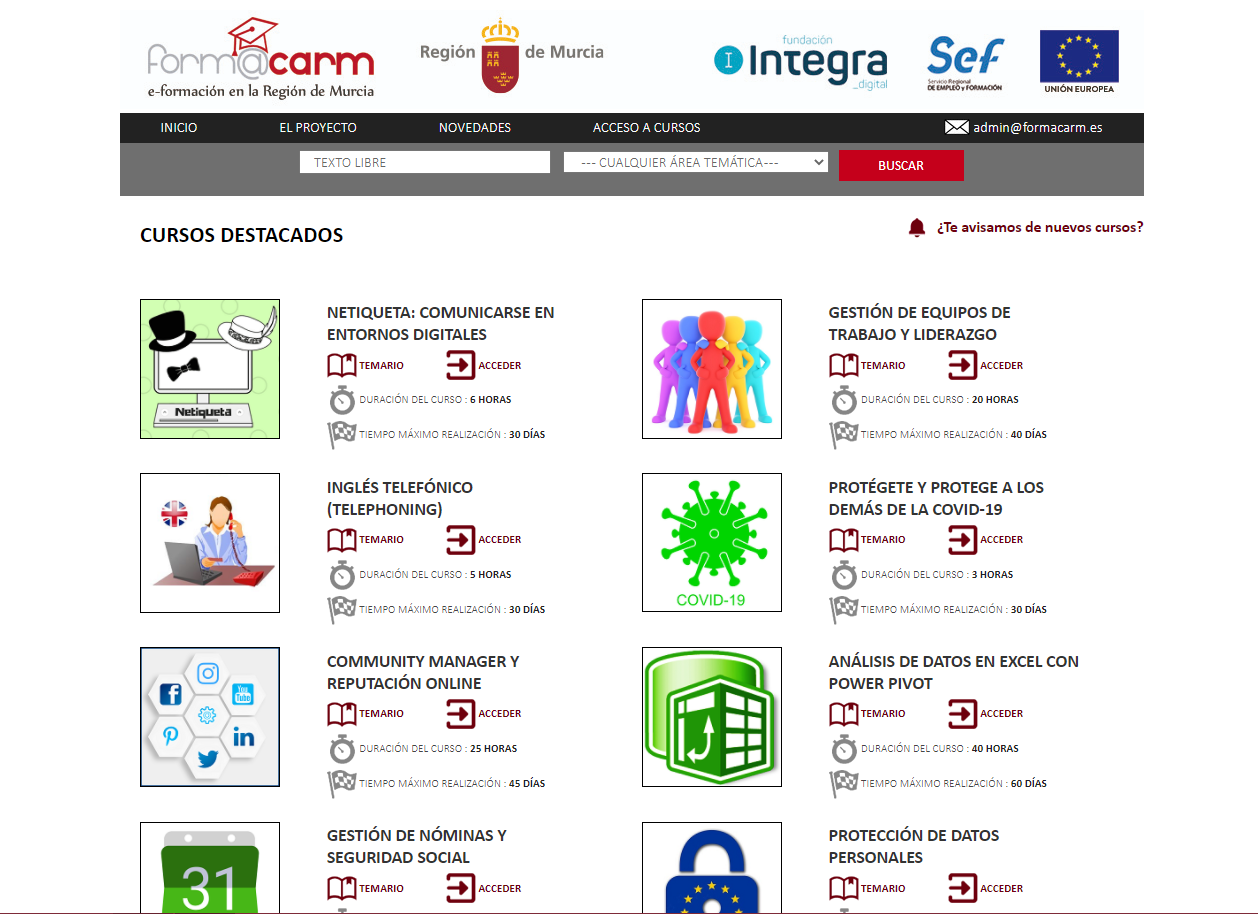Click Acceder arrow icon for Gestión de Equipos course

click(x=963, y=365)
